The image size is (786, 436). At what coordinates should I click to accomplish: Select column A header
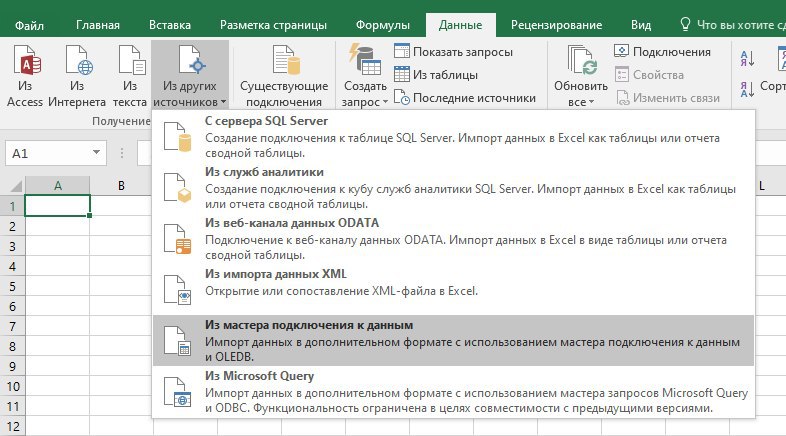click(58, 185)
